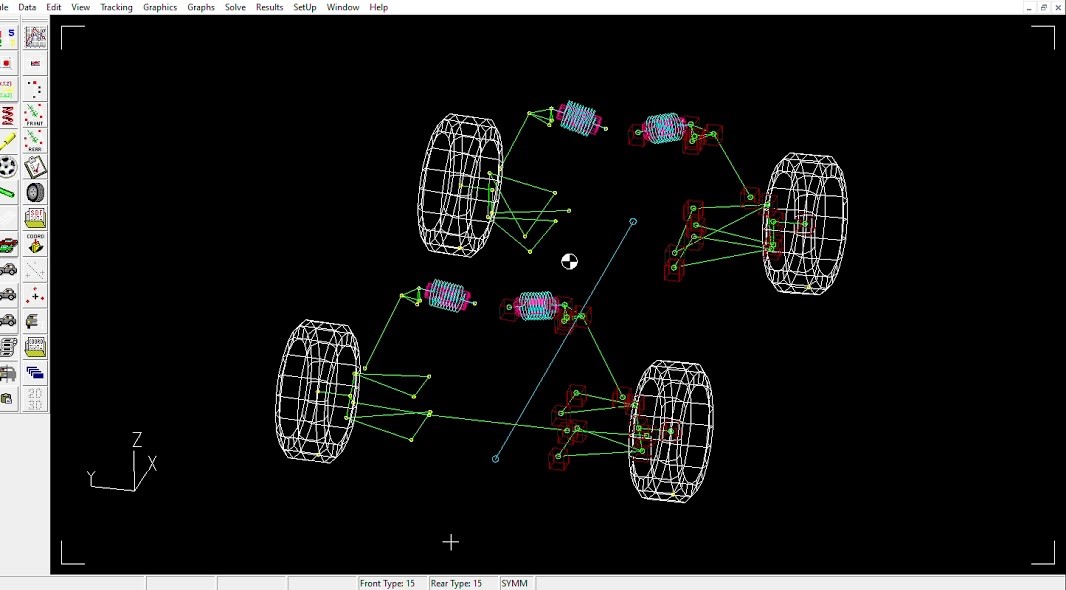Click the Front Type: 15 status field
This screenshot has height=590, width=1066.
[x=392, y=583]
